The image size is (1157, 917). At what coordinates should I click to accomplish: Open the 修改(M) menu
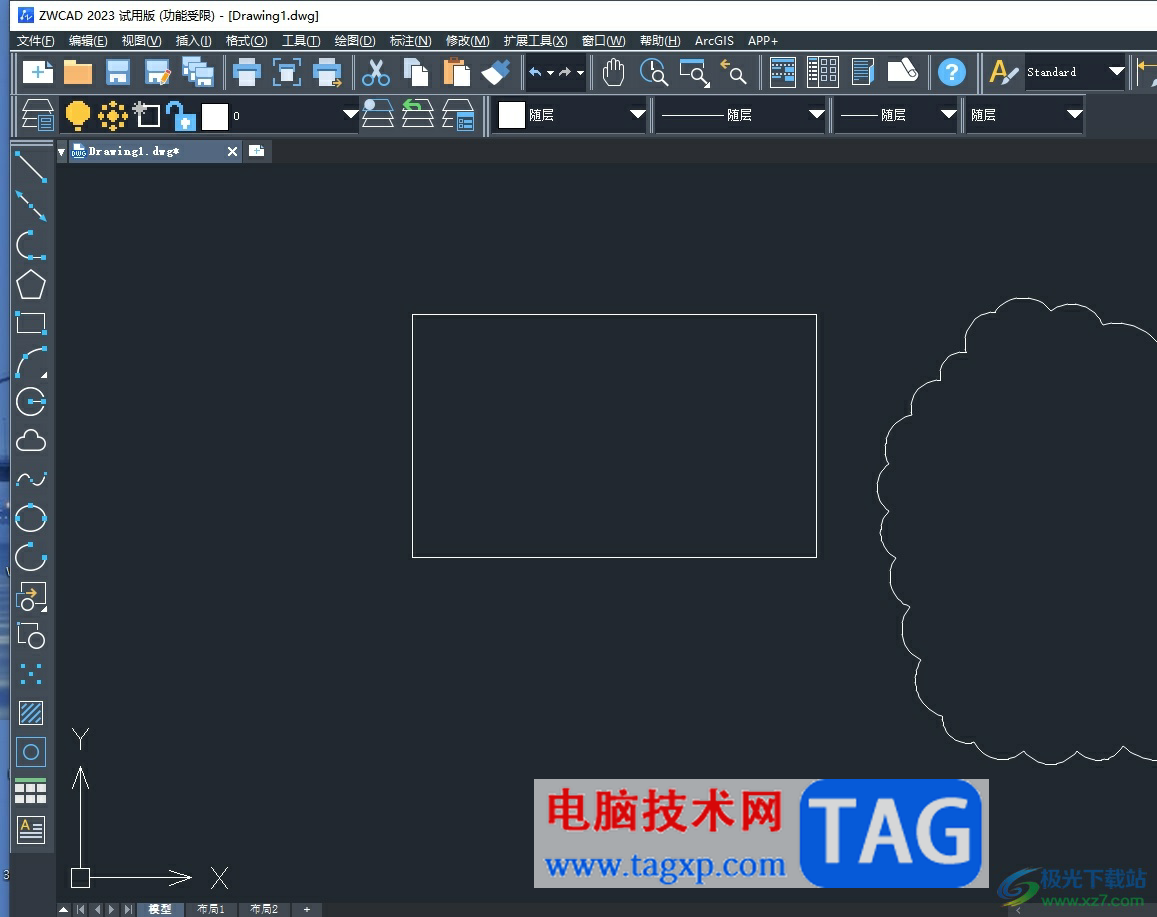(x=468, y=41)
